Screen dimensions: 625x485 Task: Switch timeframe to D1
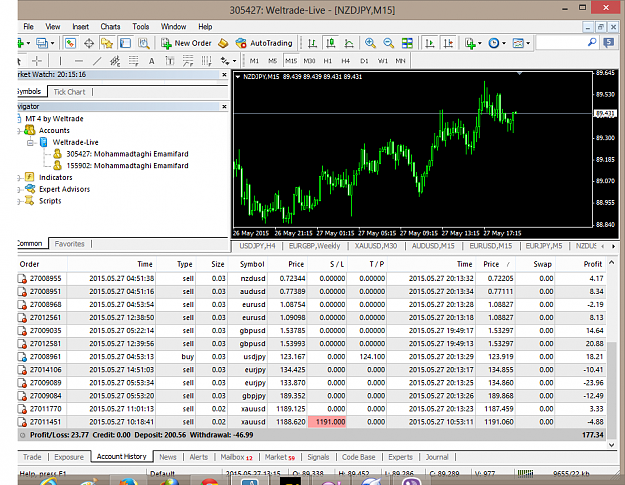(x=364, y=61)
